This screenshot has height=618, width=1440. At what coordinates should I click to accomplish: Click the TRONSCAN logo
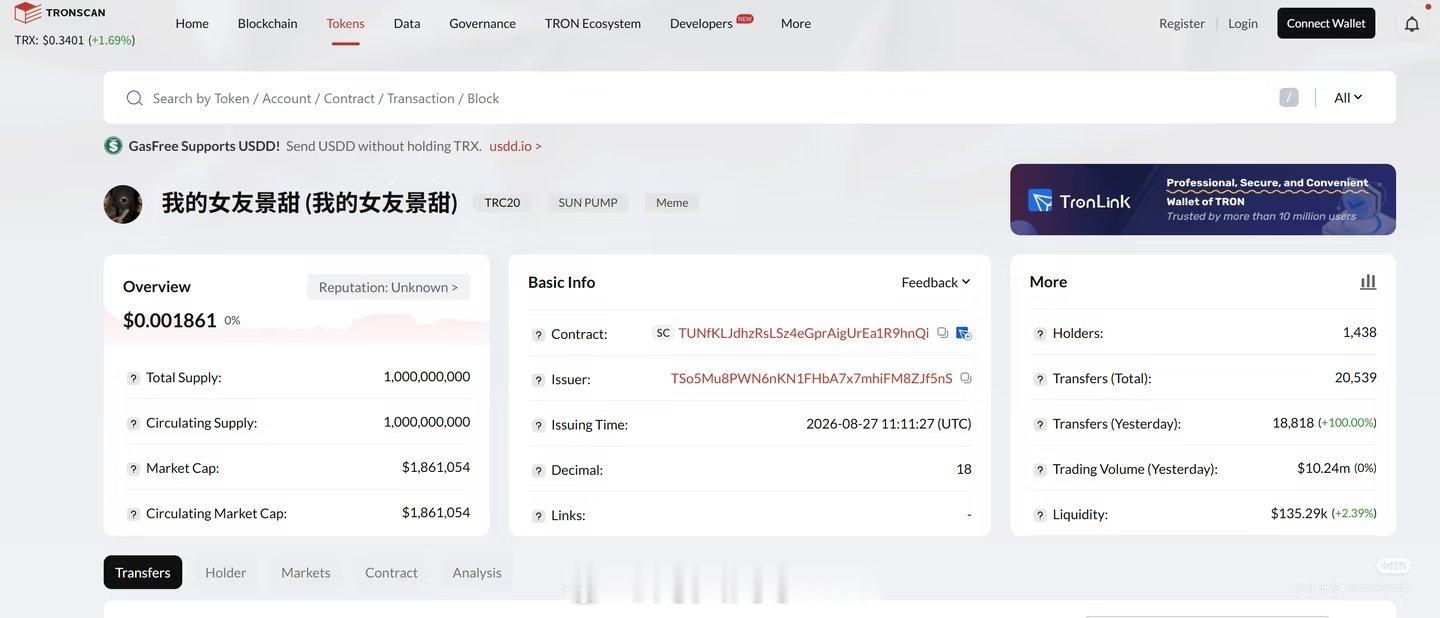point(60,12)
